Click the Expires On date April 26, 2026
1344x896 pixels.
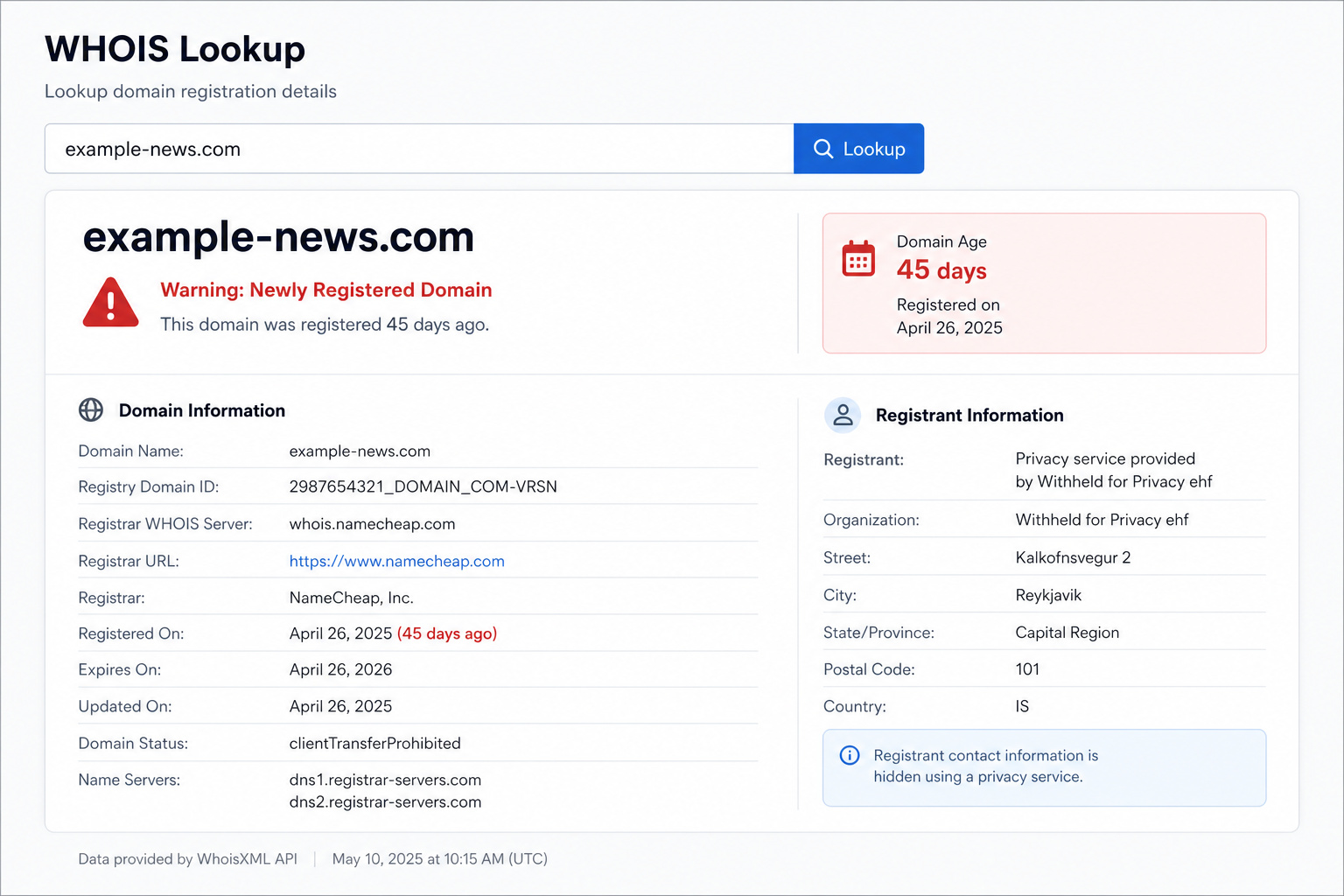340,669
